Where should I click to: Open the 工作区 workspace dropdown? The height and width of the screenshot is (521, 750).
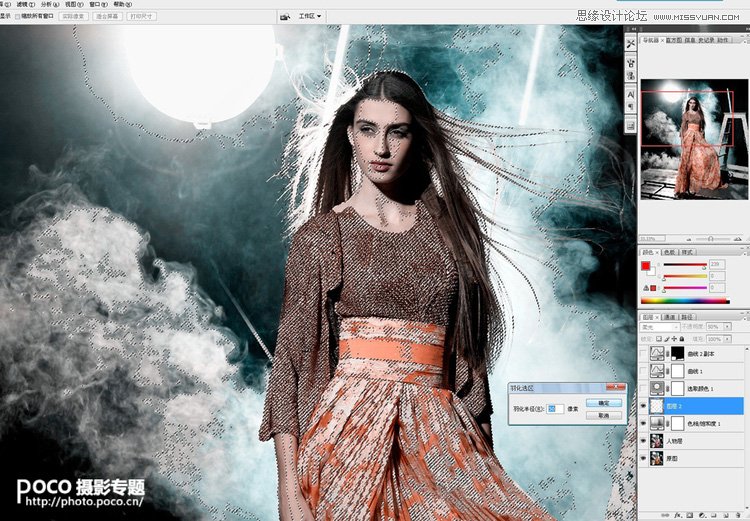(x=310, y=16)
